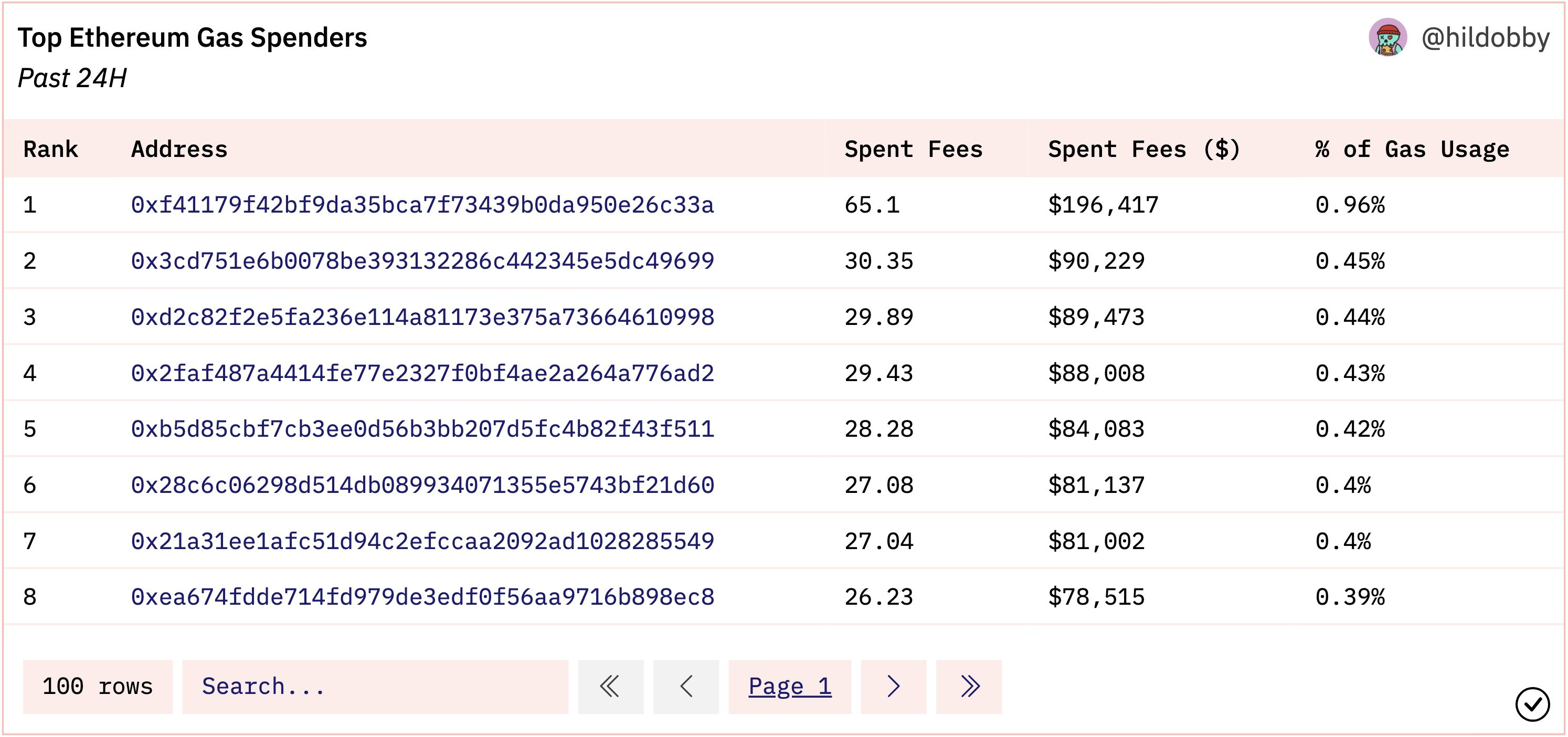Open address 0x3cd751e6b0078be393132286c442345e5dc49699
The image size is (1568, 737).
422,261
